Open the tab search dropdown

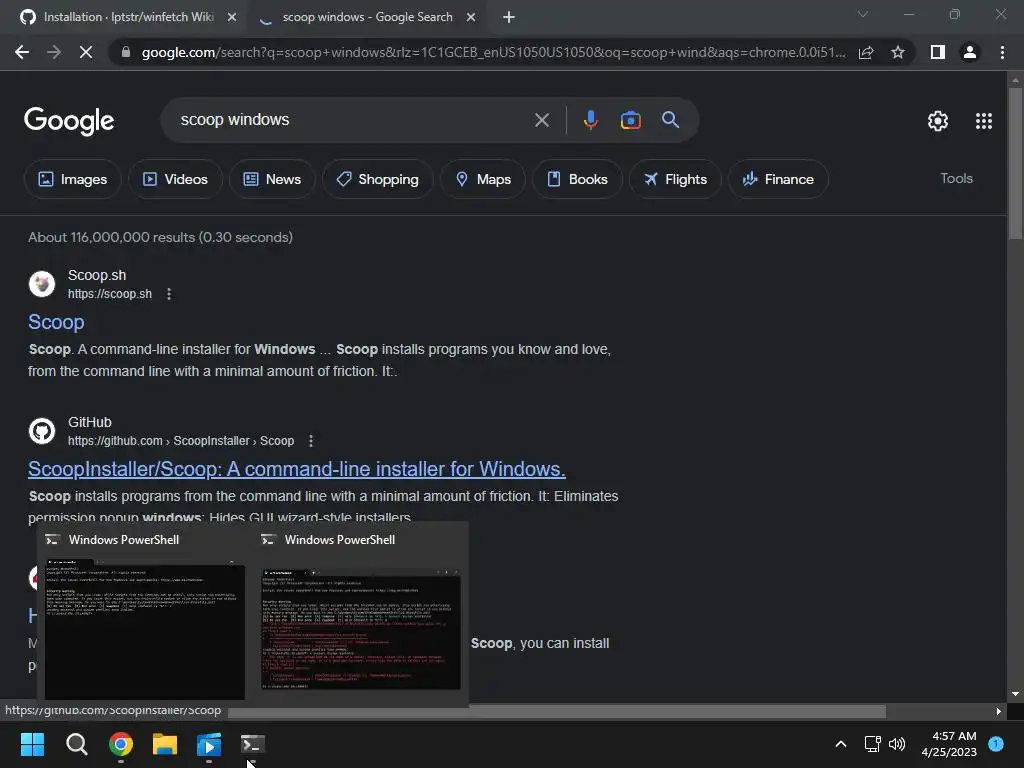point(863,14)
